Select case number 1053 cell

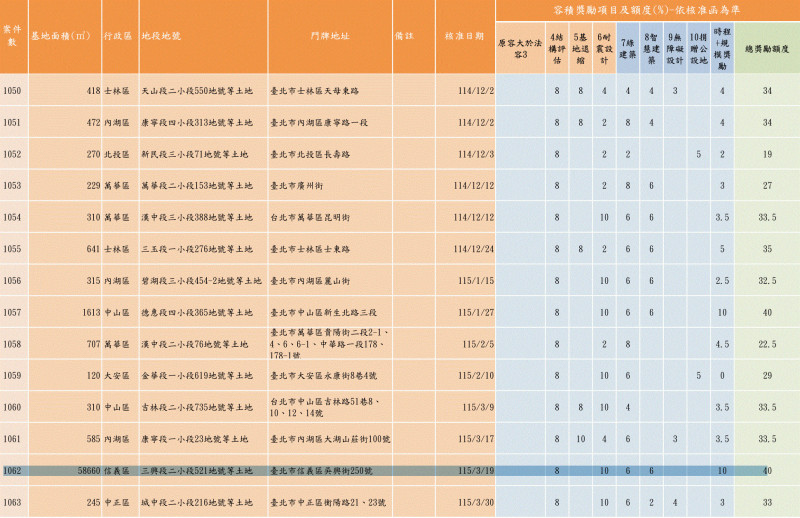click(12, 186)
